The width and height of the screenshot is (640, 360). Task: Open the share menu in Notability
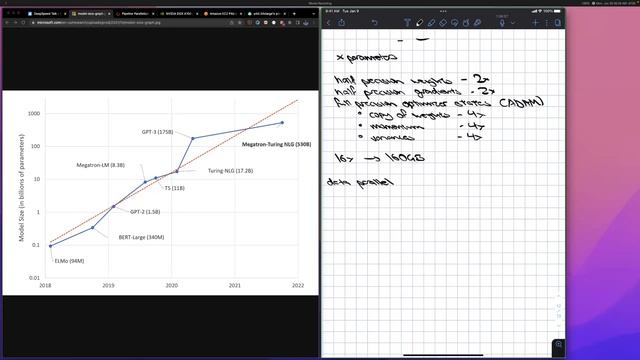(342, 23)
